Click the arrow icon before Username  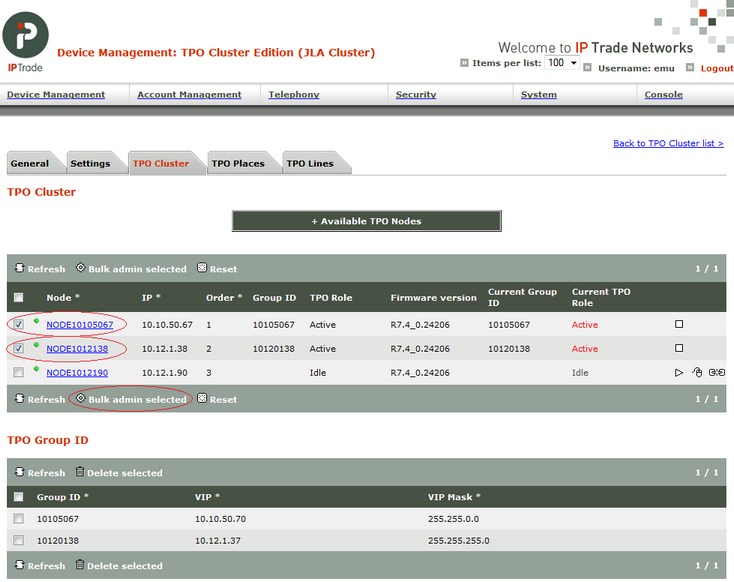pos(587,68)
